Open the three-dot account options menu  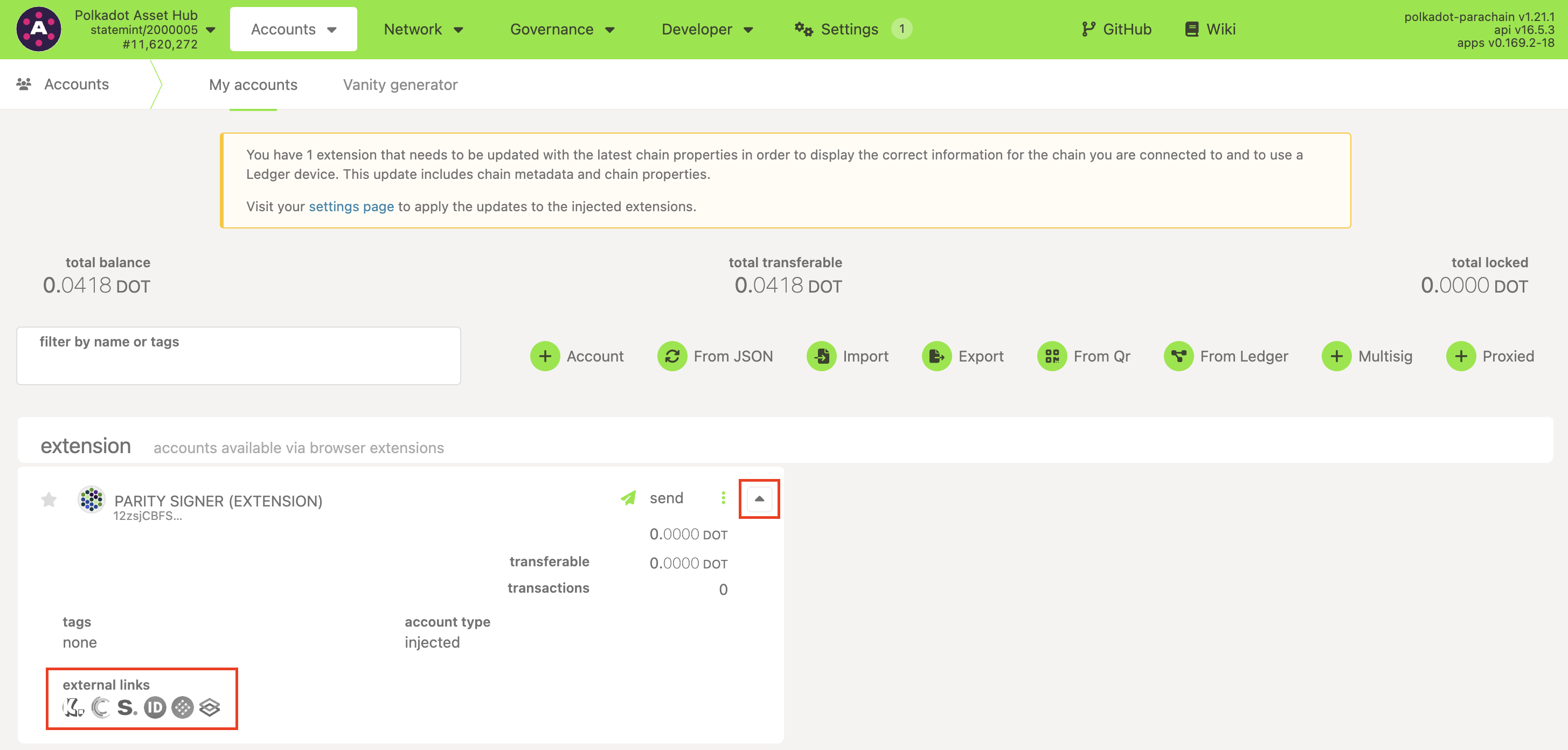click(x=723, y=498)
